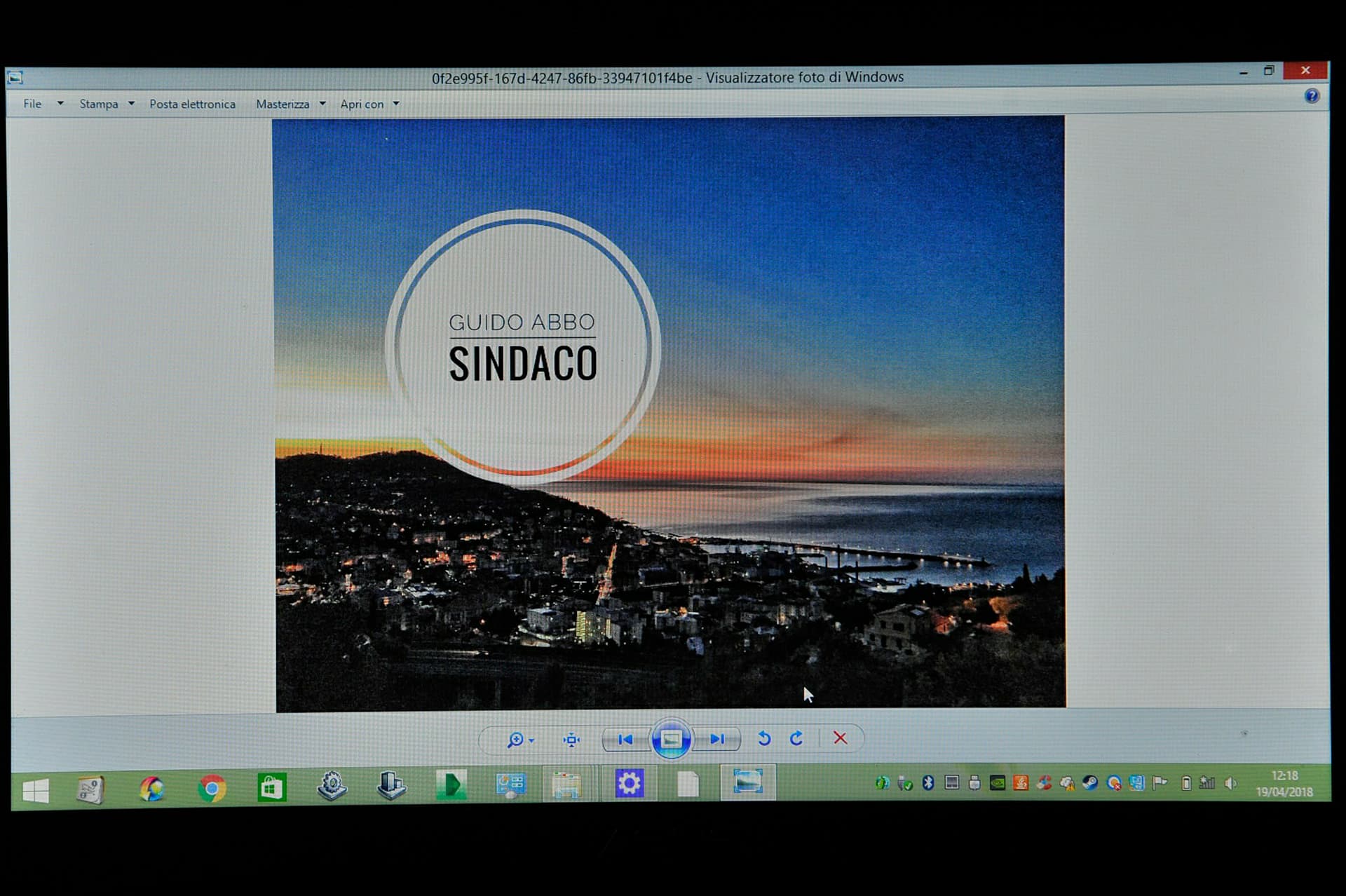
Task: Click the taskbar clock showing 12:18
Action: pos(1284,784)
